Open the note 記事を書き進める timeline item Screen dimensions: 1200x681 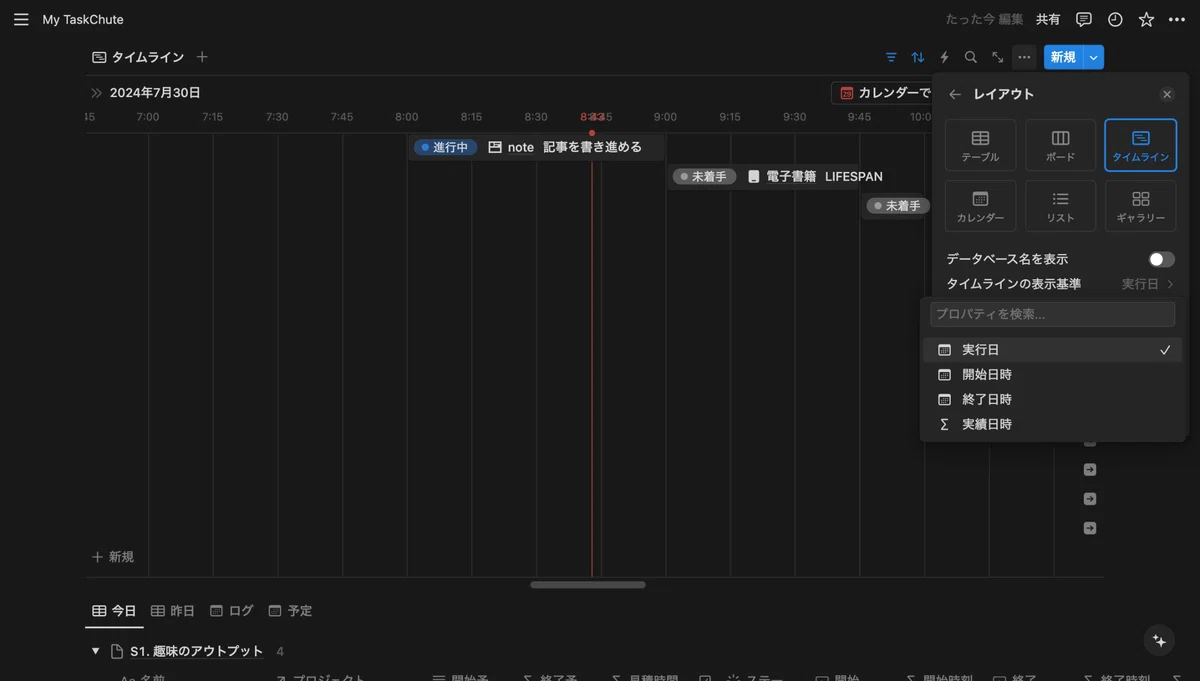click(x=537, y=147)
